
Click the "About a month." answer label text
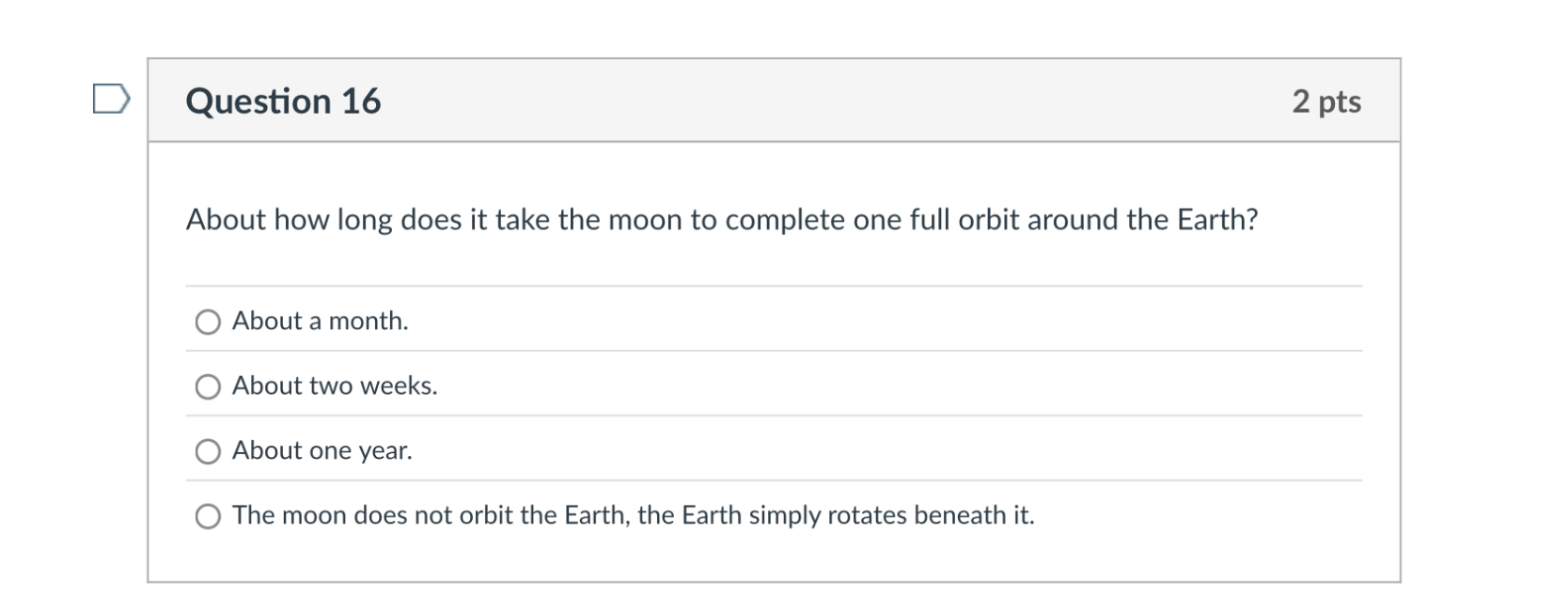320,322
